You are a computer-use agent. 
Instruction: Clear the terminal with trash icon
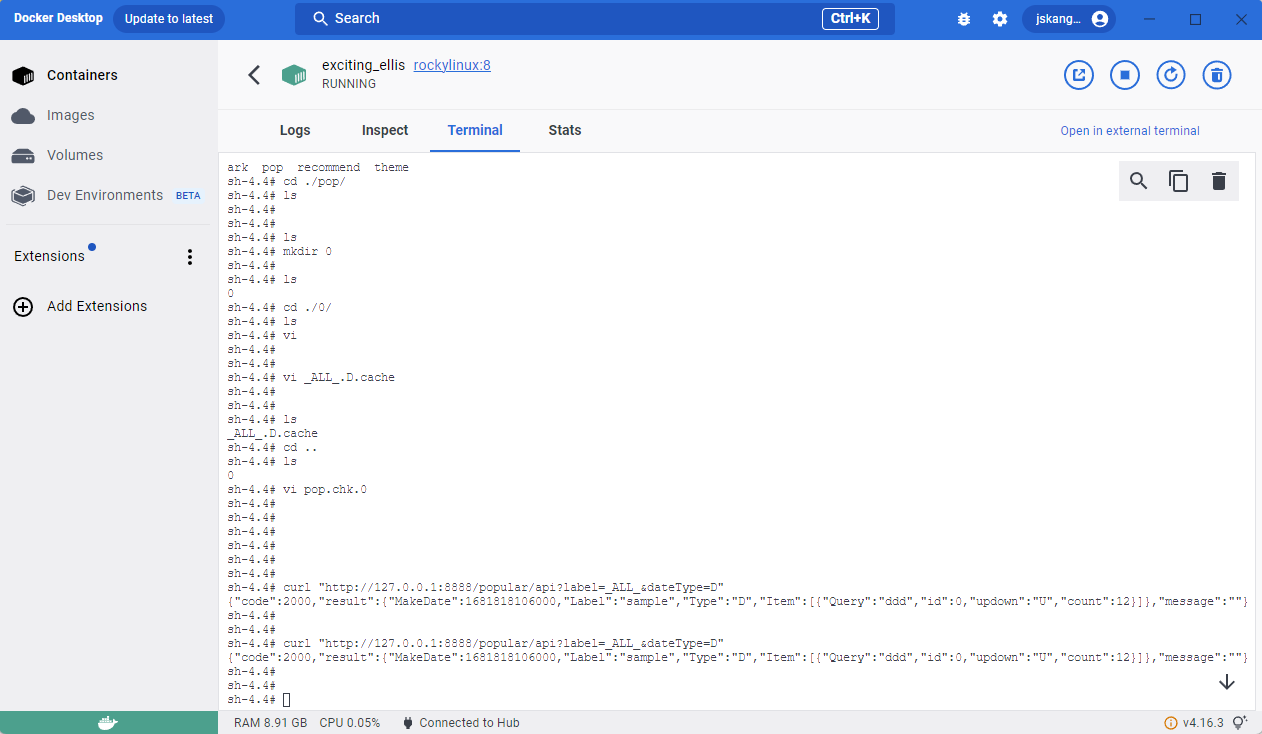[x=1218, y=181]
